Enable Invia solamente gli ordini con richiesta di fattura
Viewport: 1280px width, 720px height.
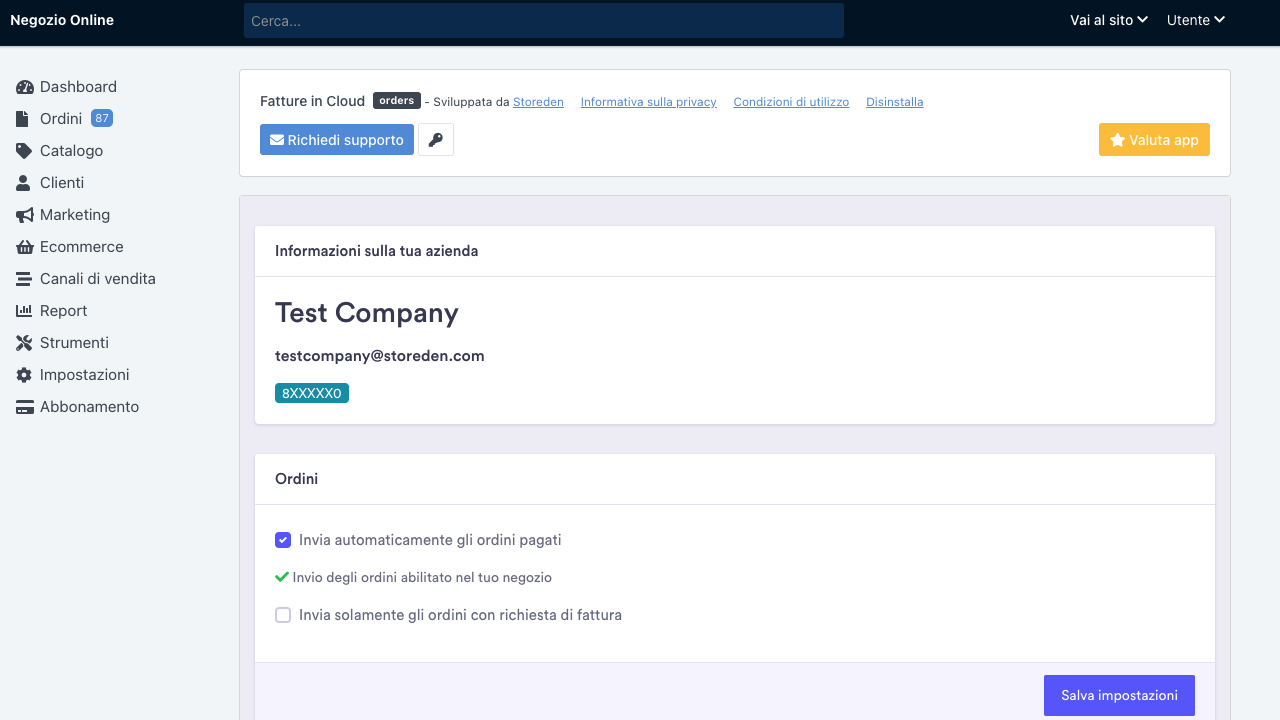(283, 615)
